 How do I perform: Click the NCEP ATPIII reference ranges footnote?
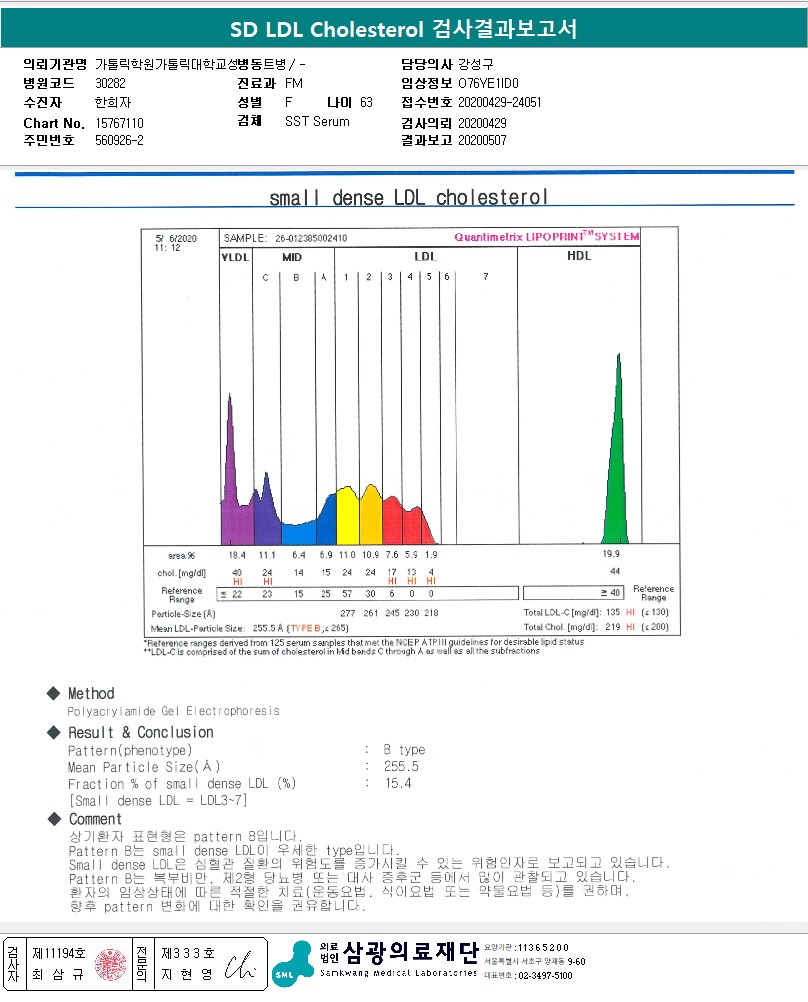[x=364, y=642]
